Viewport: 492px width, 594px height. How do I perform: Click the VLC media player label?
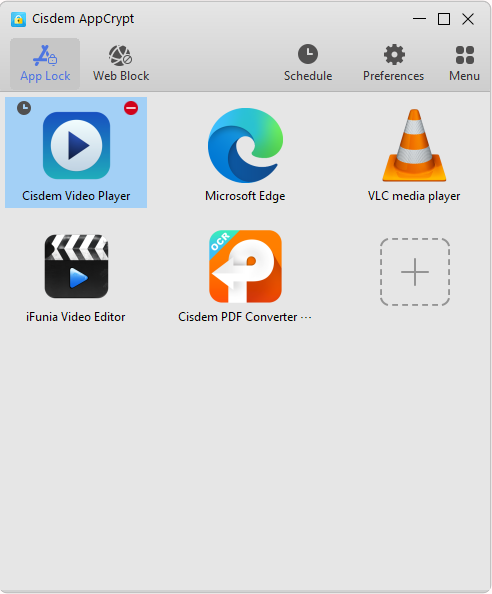pos(414,196)
